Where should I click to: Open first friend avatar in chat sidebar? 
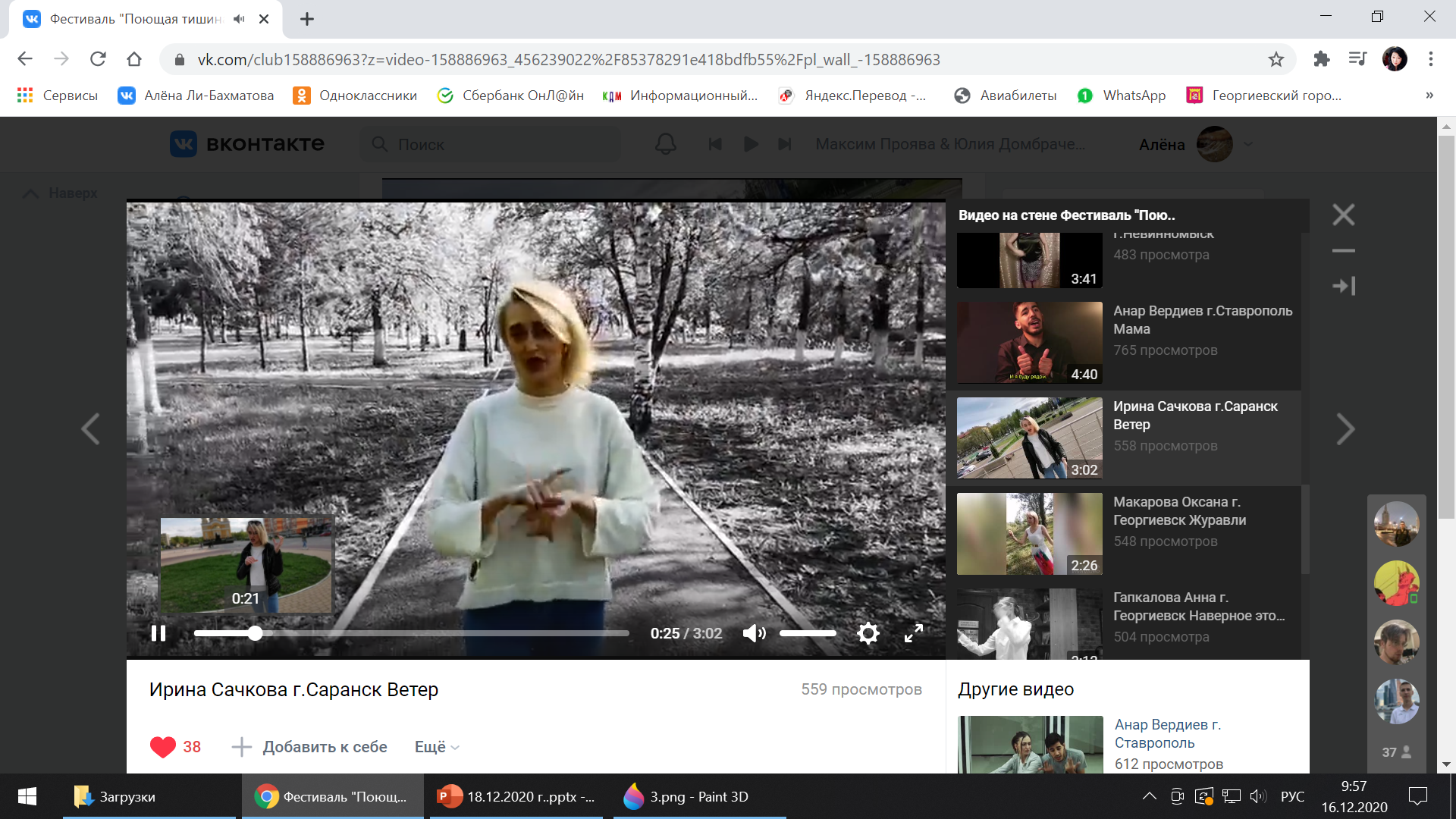click(1397, 523)
